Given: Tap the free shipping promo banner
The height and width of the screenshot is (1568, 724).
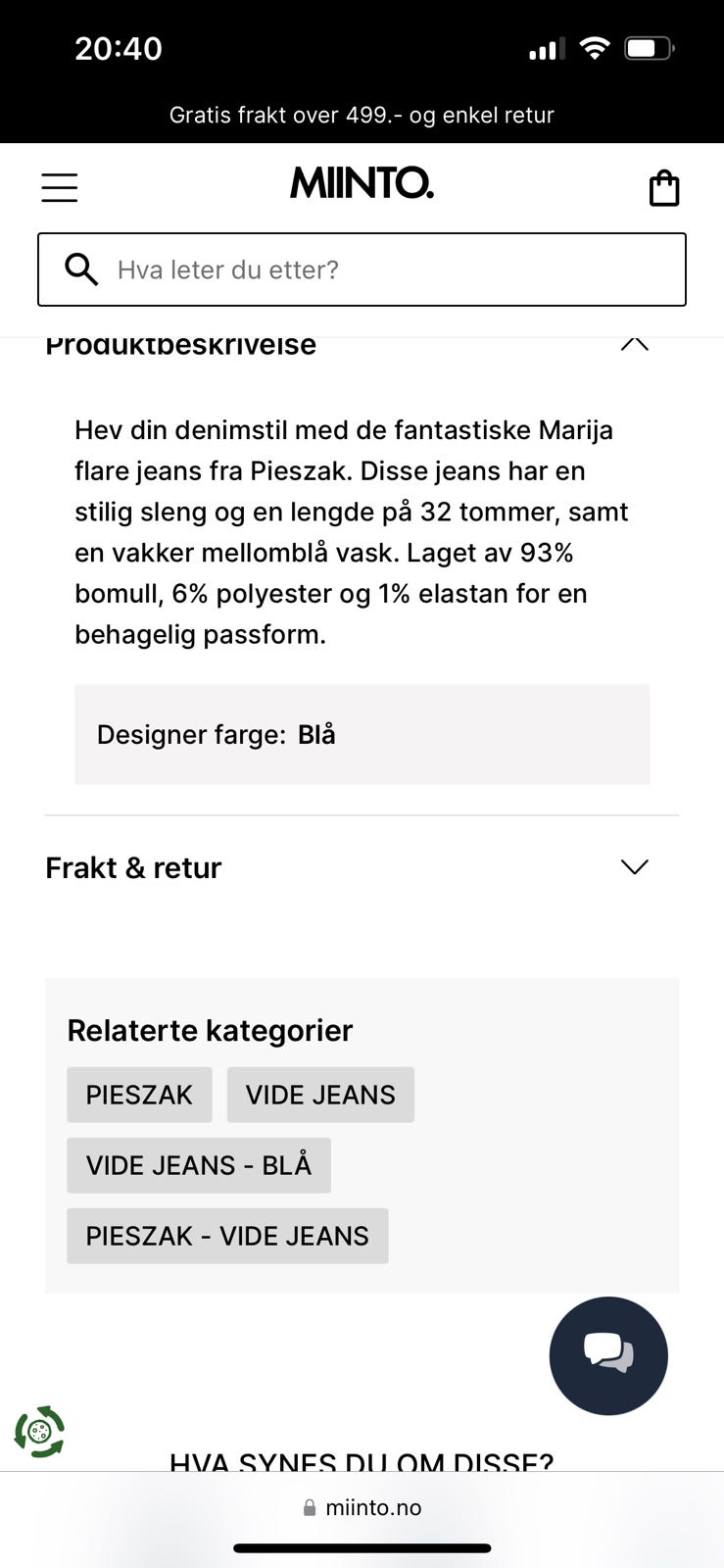Looking at the screenshot, I should click(x=362, y=115).
